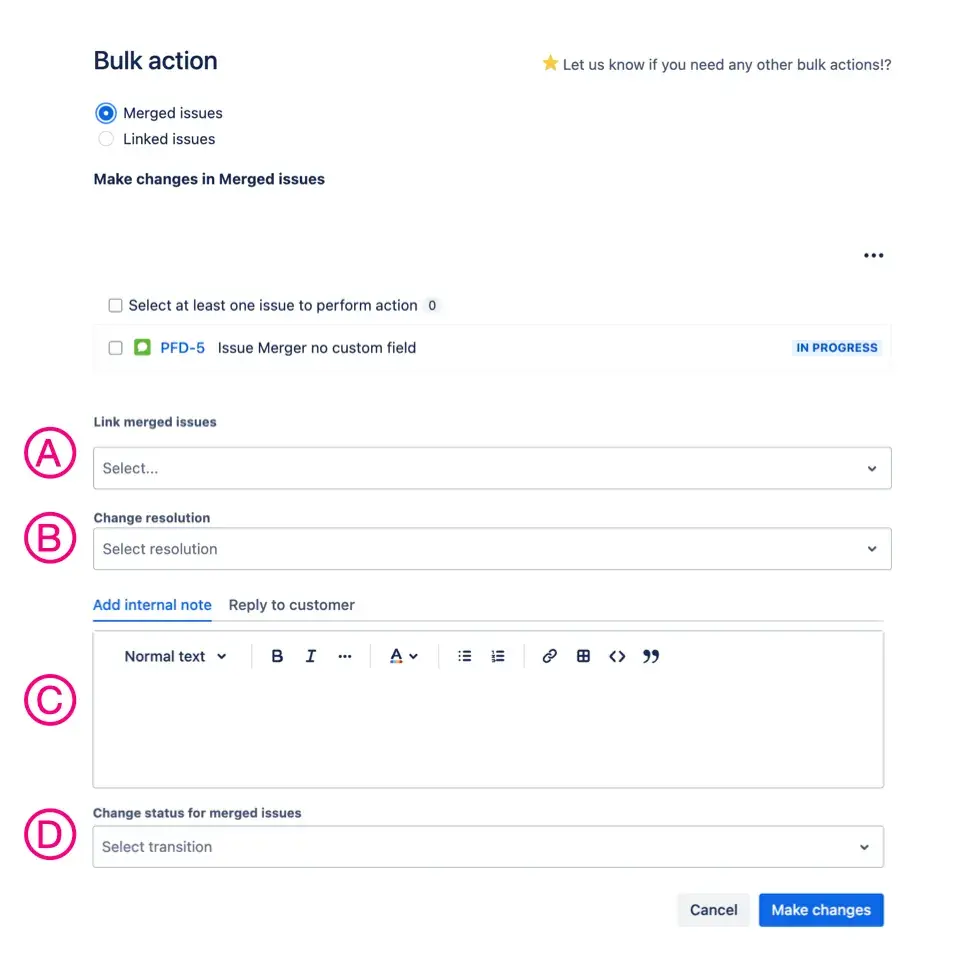Screen dimensions: 954x972
Task: Insert a numbered list in the editor
Action: (498, 656)
